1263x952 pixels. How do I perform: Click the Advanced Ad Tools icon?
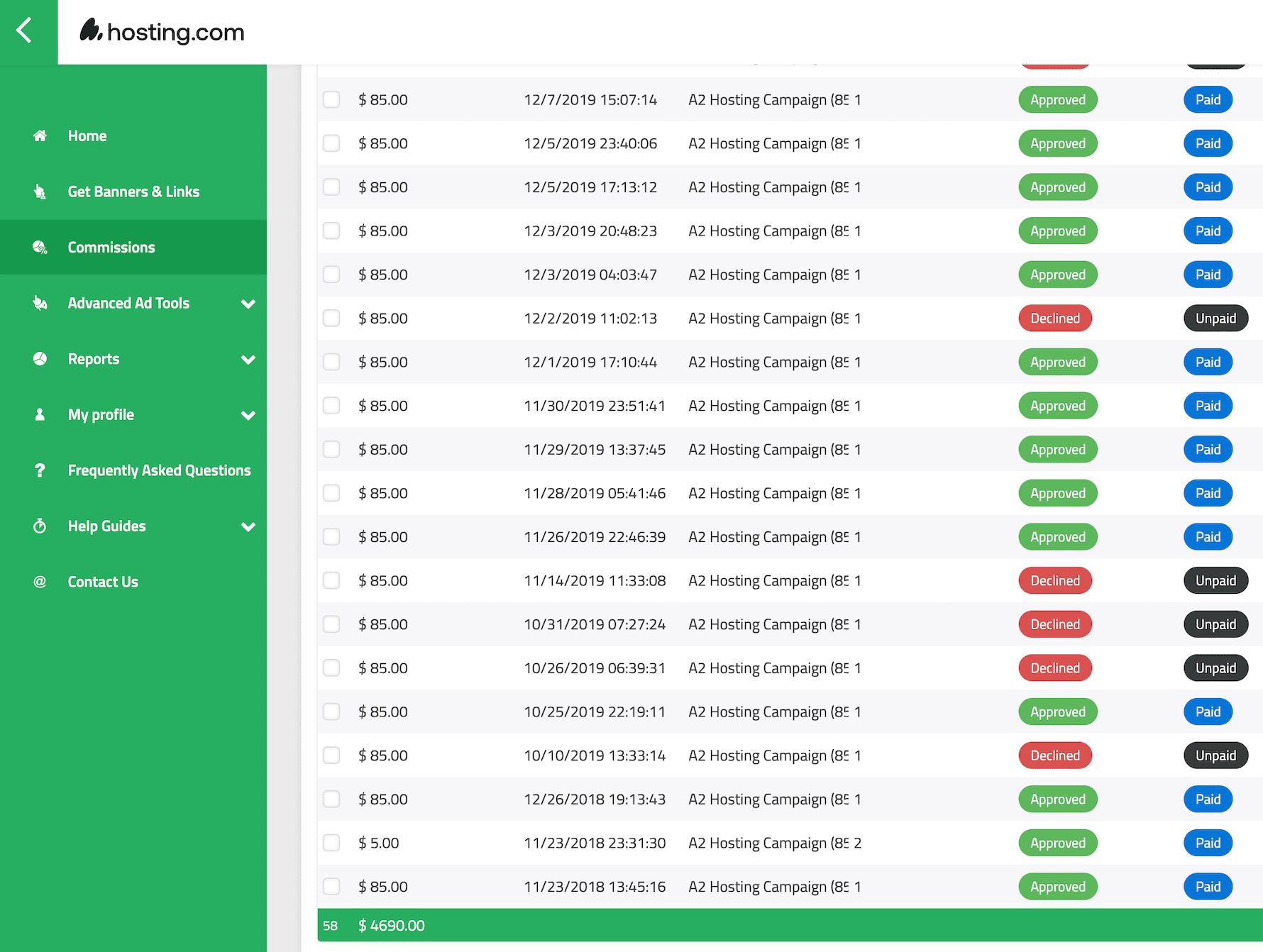point(40,303)
